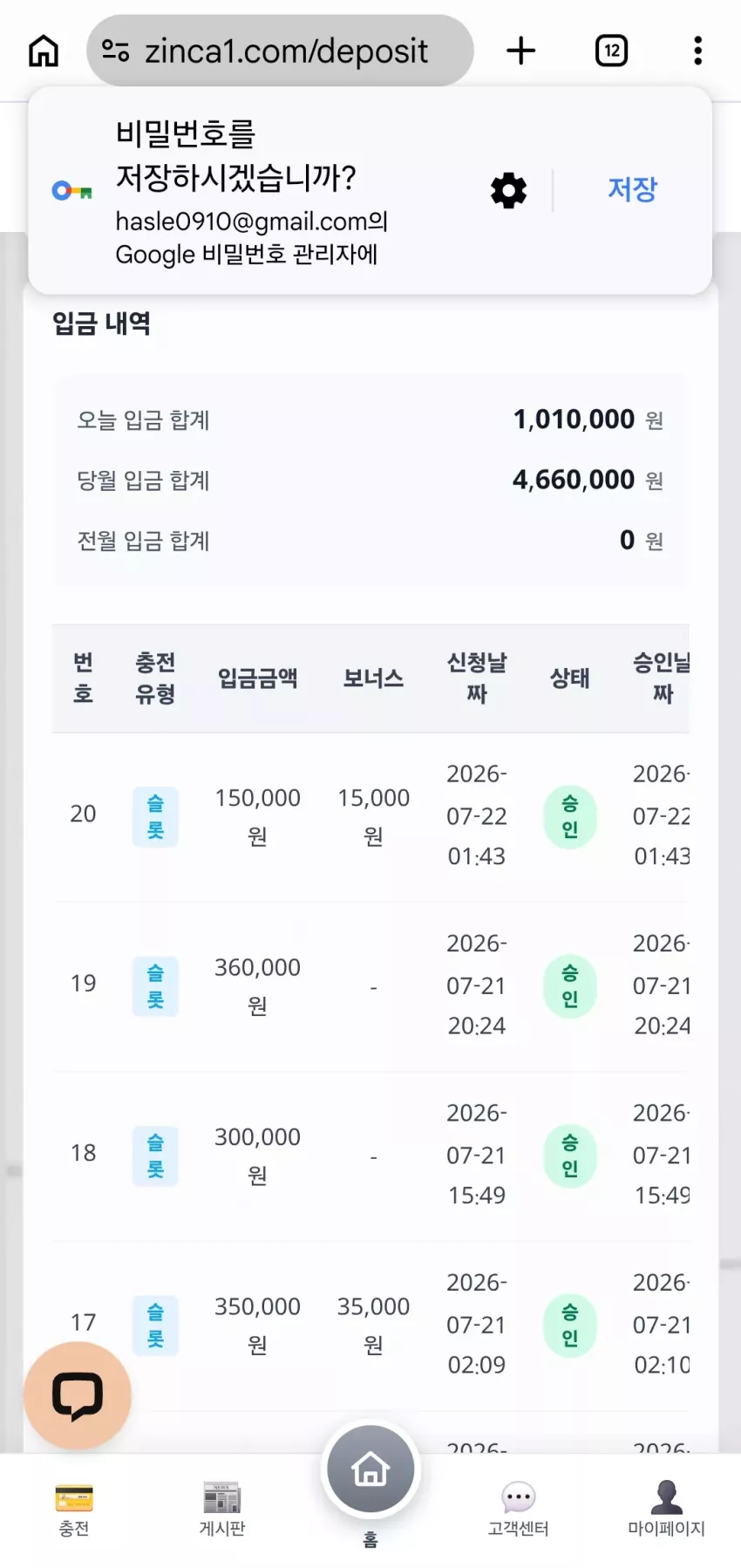The image size is (741, 1568).
Task: Select the 입금금액 column header
Action: [x=258, y=678]
